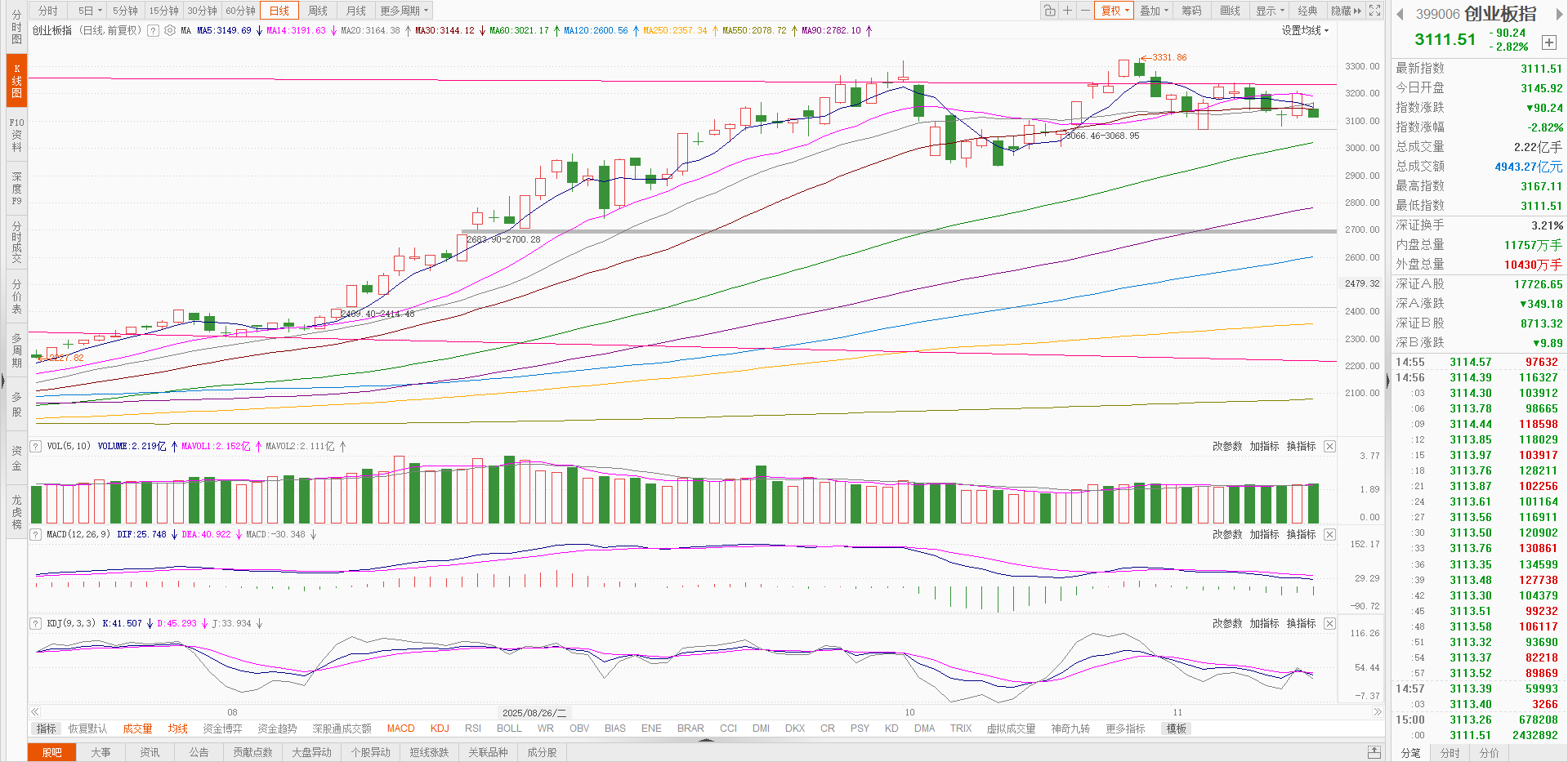
Task: Enter fullscreen chart mode
Action: pos(1375,11)
